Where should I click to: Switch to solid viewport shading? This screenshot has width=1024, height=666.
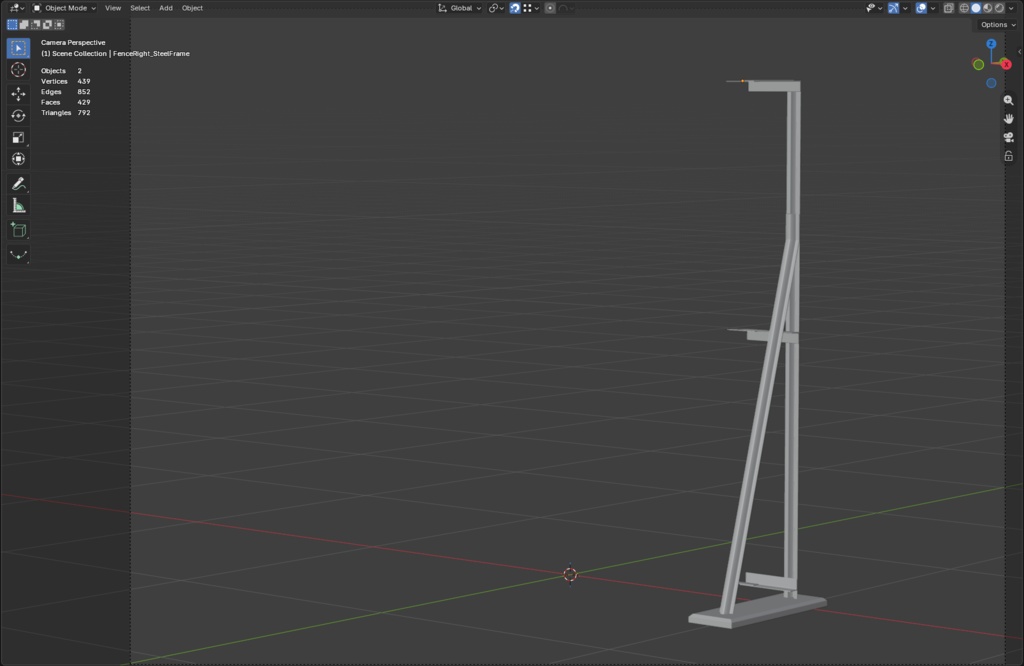(976, 8)
